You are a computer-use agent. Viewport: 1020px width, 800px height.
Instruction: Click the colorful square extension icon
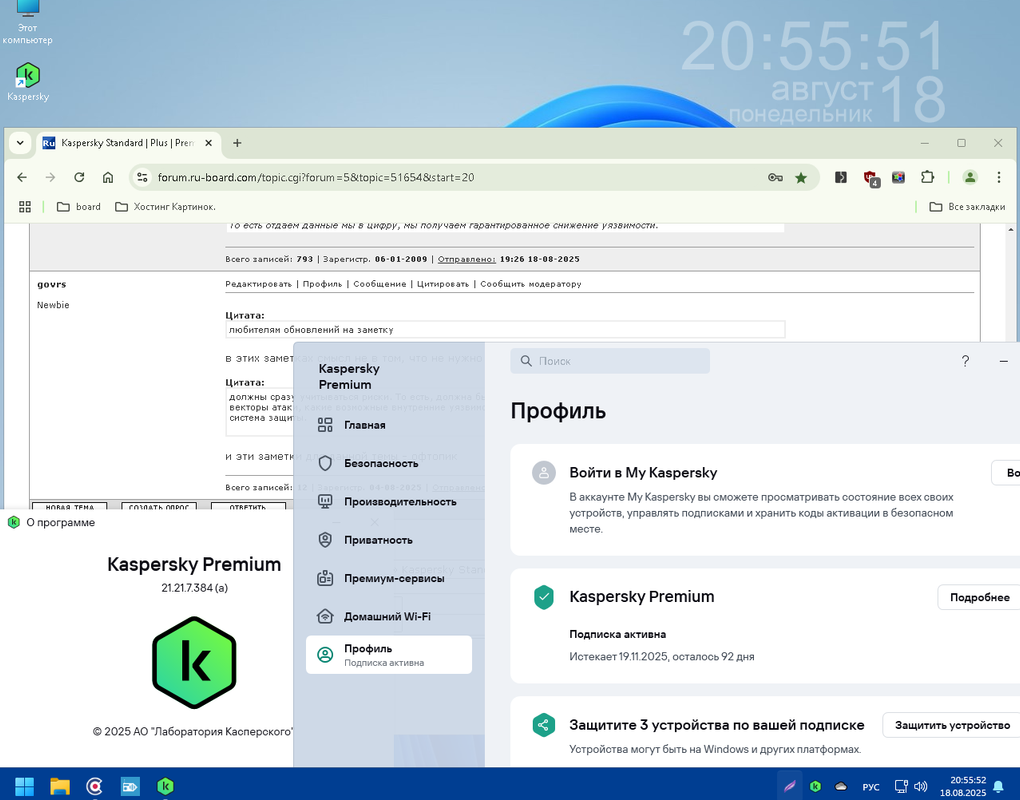click(x=898, y=177)
